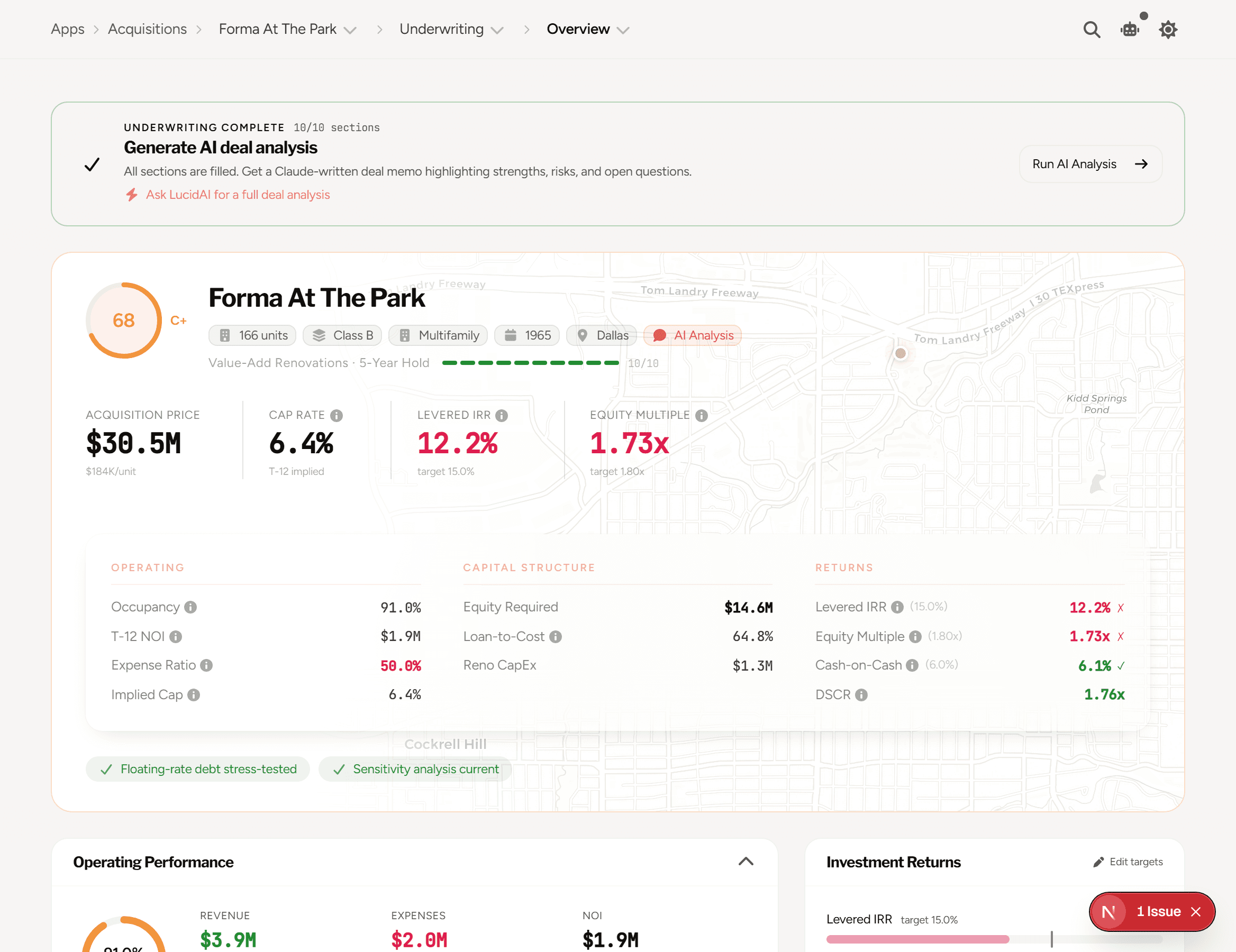This screenshot has width=1236, height=952.
Task: Open the search icon in header
Action: click(x=1092, y=30)
